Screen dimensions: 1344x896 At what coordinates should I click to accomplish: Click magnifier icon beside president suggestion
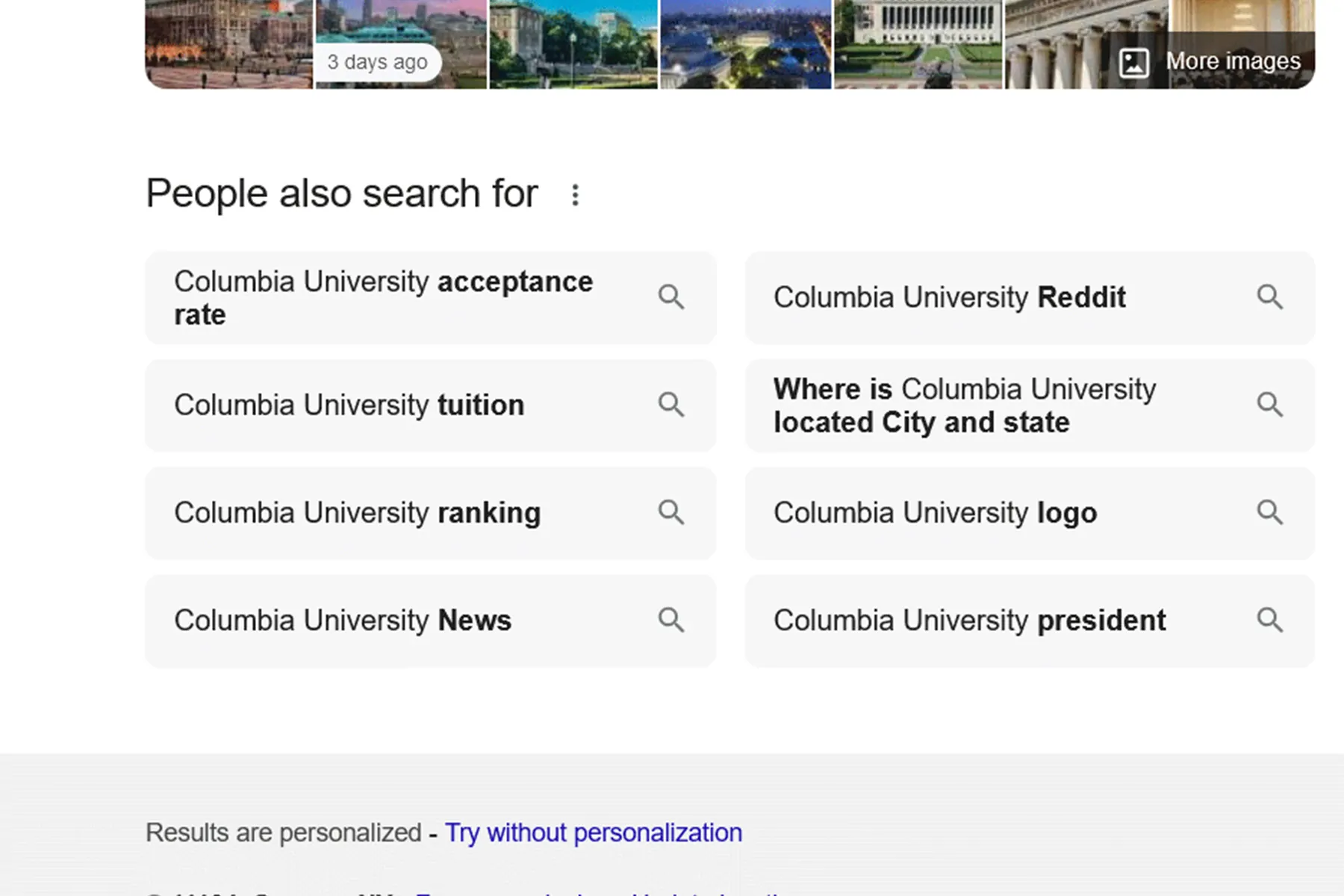1269,620
